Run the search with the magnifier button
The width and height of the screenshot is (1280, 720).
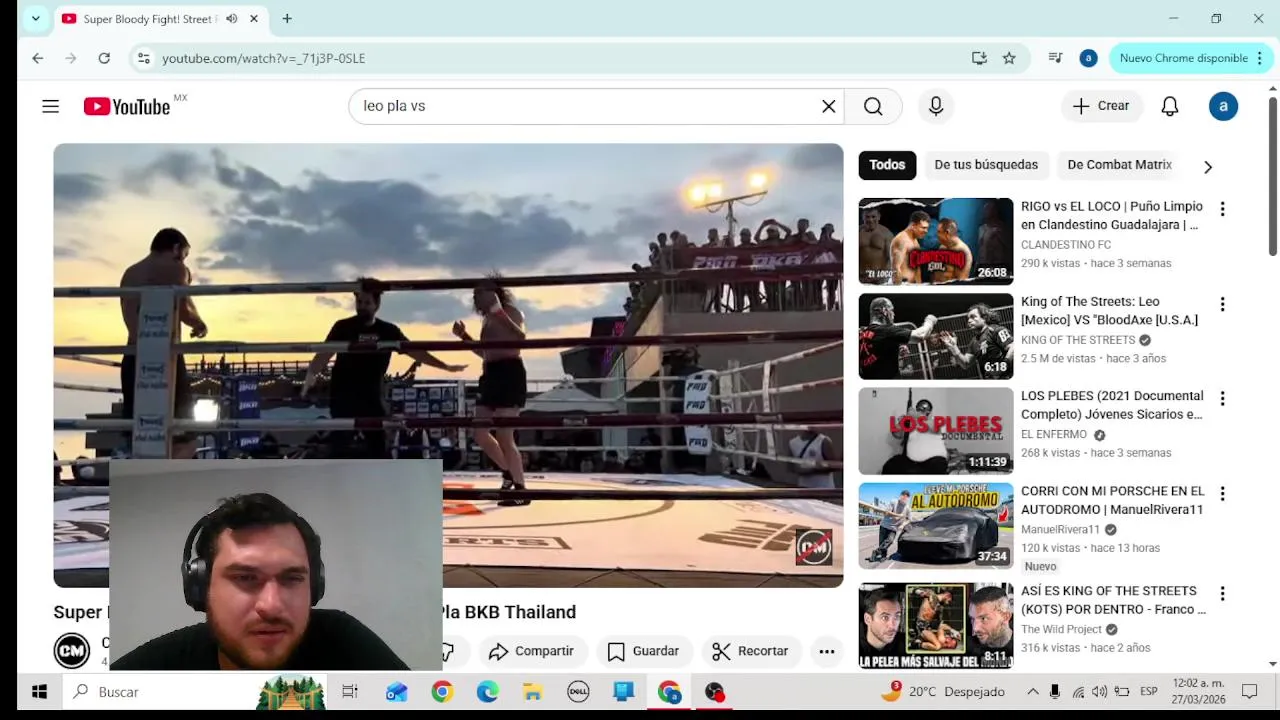pos(873,106)
